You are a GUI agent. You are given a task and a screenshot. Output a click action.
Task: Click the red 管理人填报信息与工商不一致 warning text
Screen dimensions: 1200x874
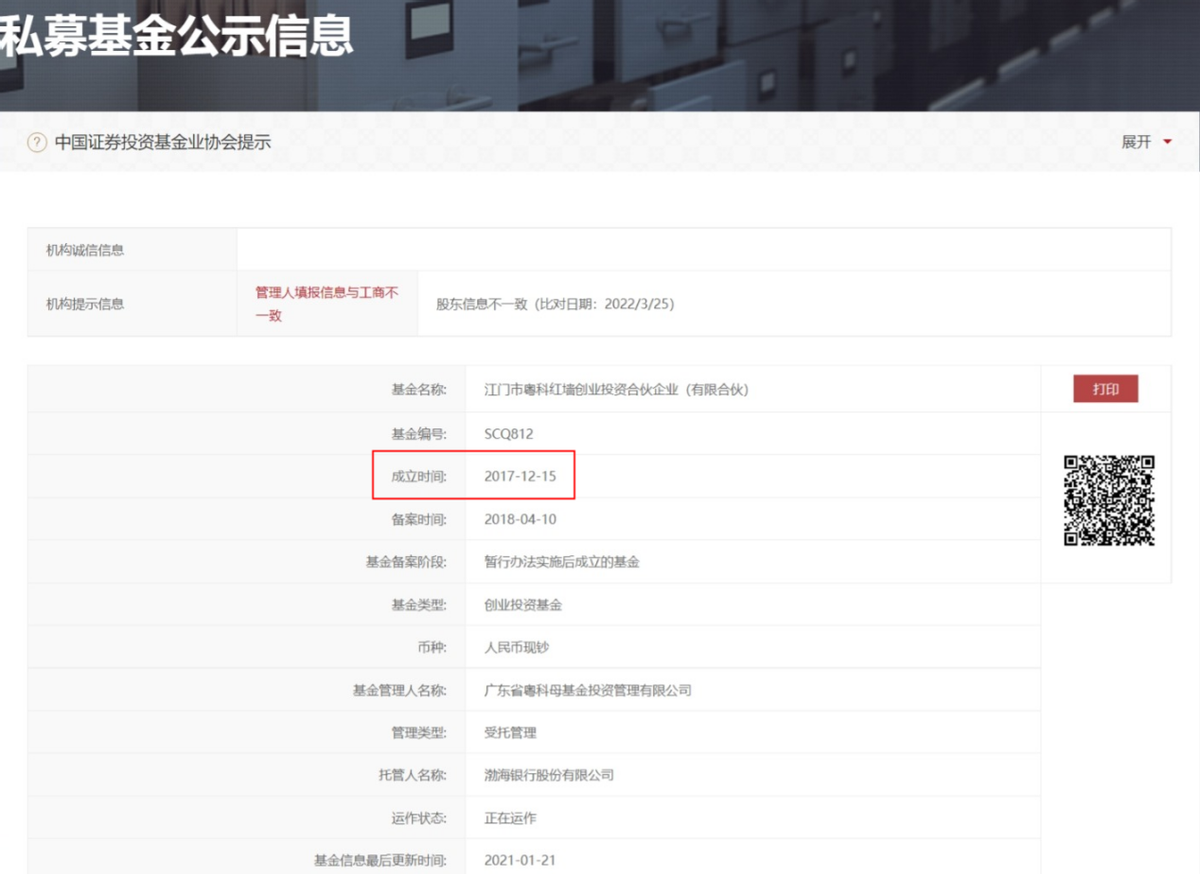click(x=327, y=303)
